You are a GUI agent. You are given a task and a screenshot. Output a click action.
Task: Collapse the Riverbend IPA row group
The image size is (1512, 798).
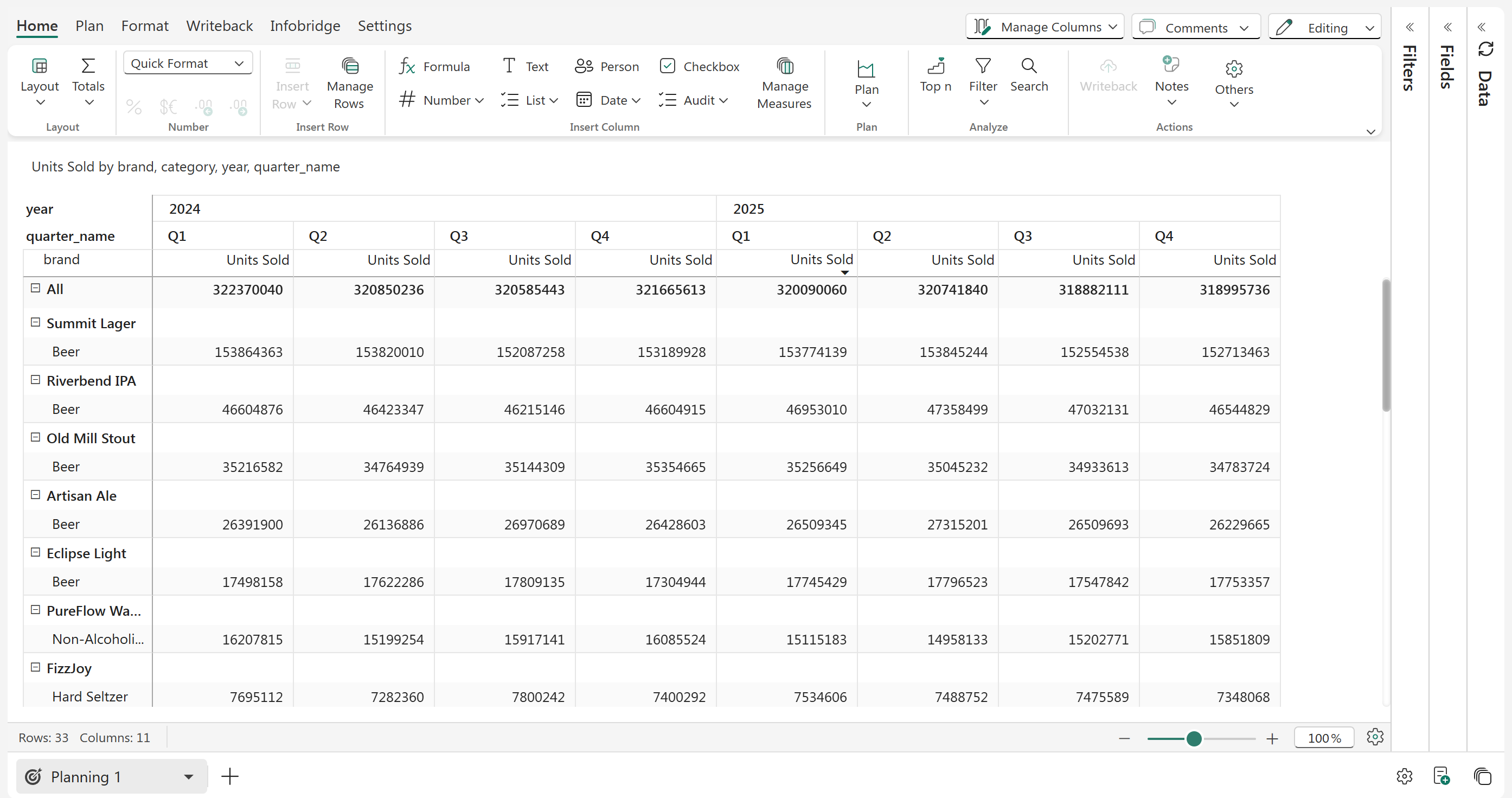[35, 380]
